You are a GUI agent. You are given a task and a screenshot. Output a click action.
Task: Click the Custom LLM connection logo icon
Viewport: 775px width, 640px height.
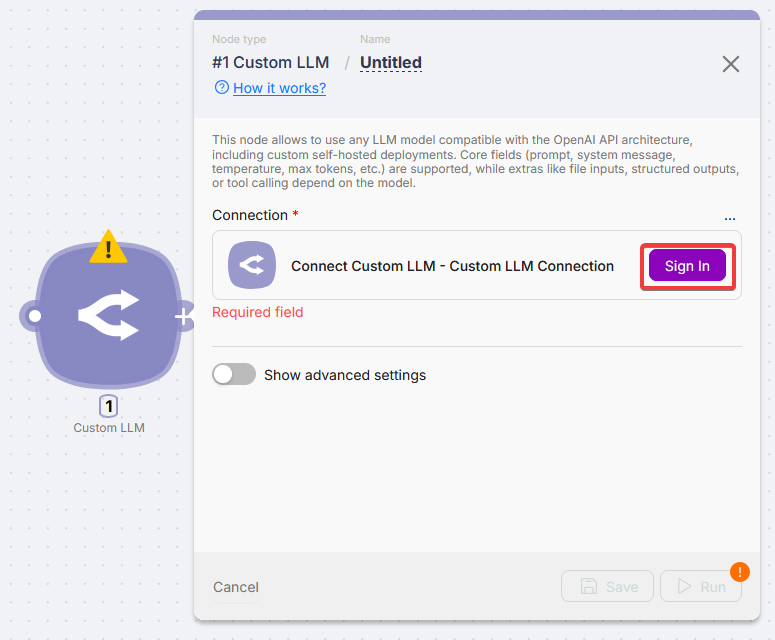click(252, 265)
